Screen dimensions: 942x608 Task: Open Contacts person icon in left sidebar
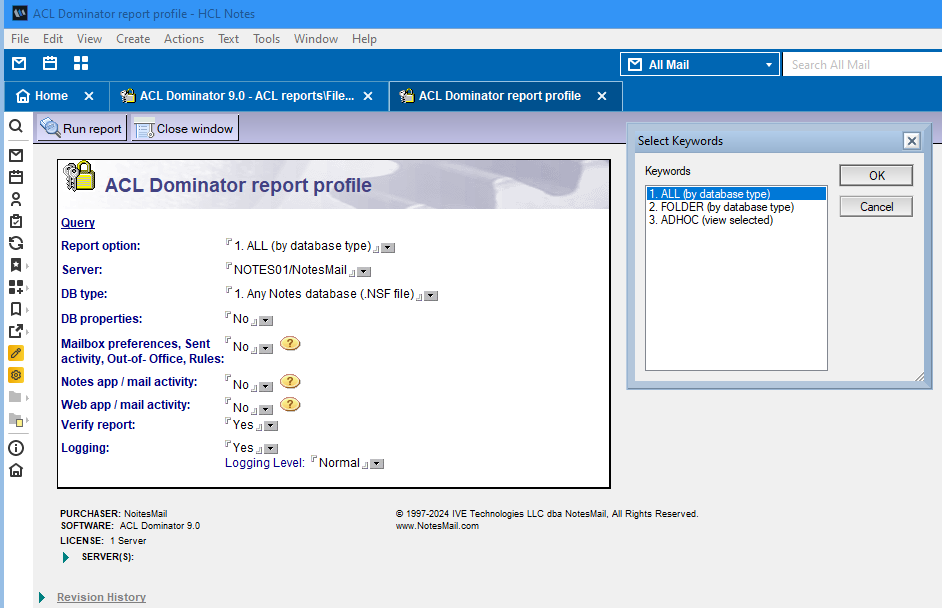click(x=16, y=199)
